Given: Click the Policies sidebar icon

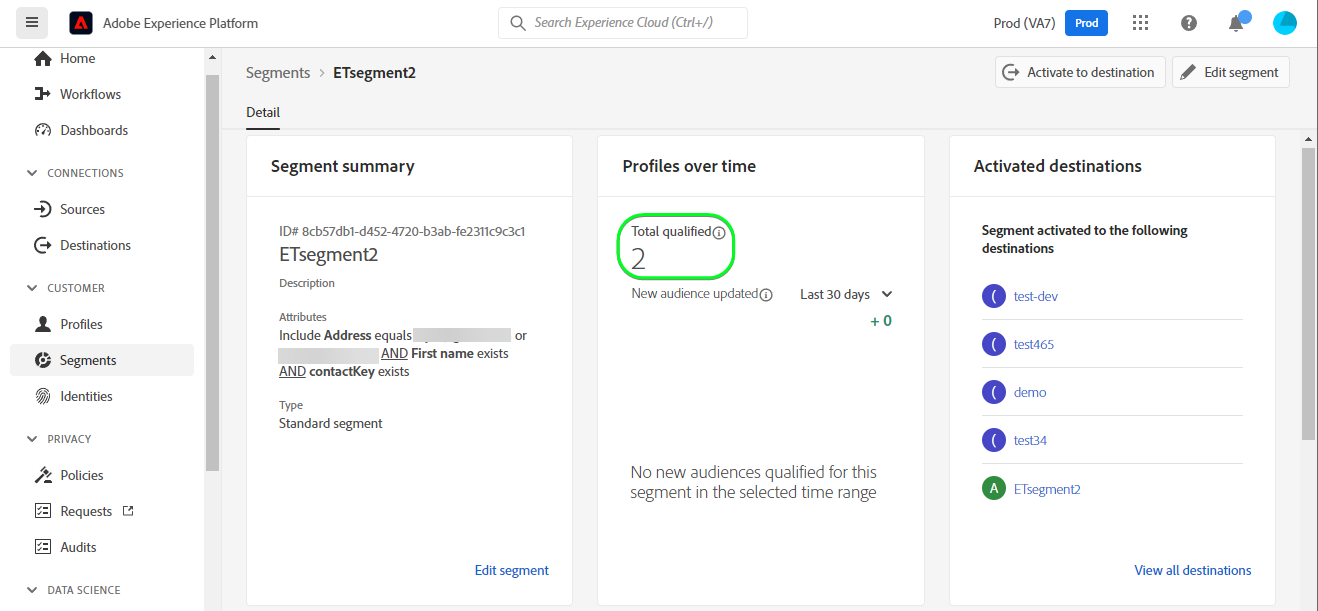Looking at the screenshot, I should click(42, 475).
